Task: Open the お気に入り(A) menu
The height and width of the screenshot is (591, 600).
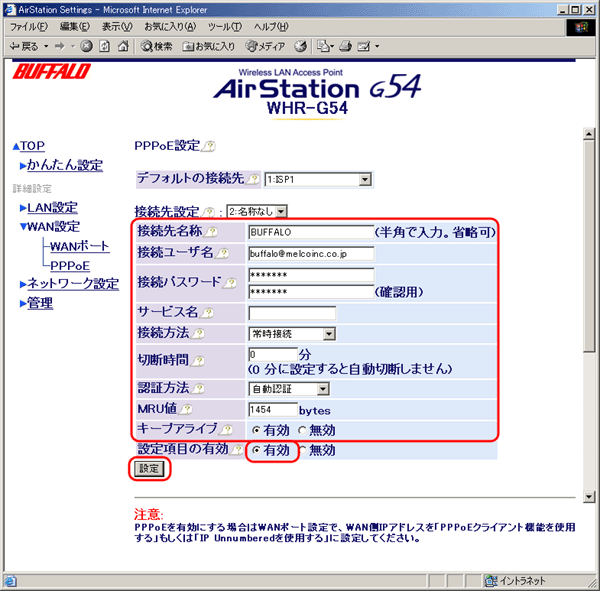Action: coord(170,27)
